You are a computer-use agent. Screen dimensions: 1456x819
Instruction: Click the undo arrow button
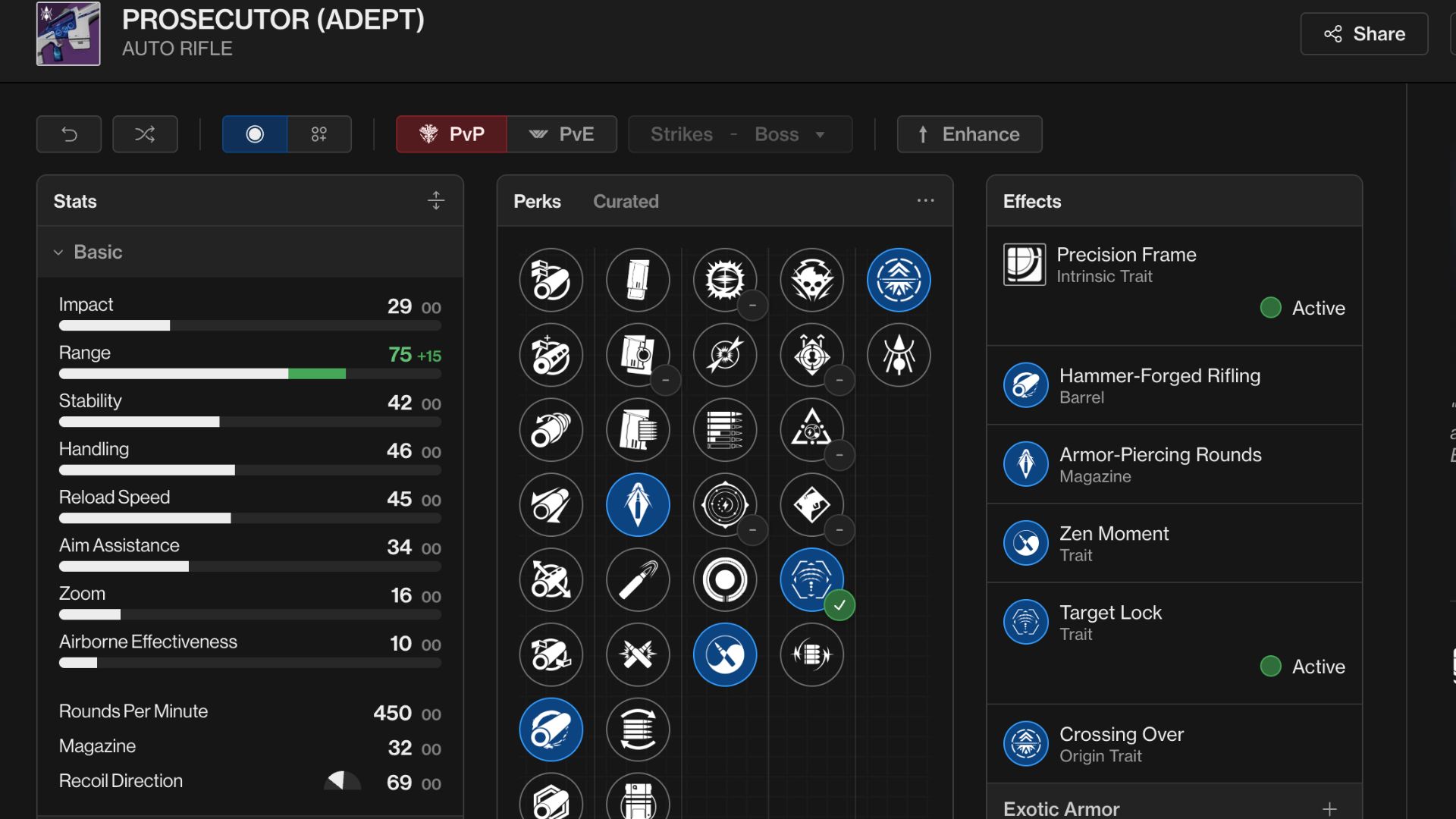point(69,134)
